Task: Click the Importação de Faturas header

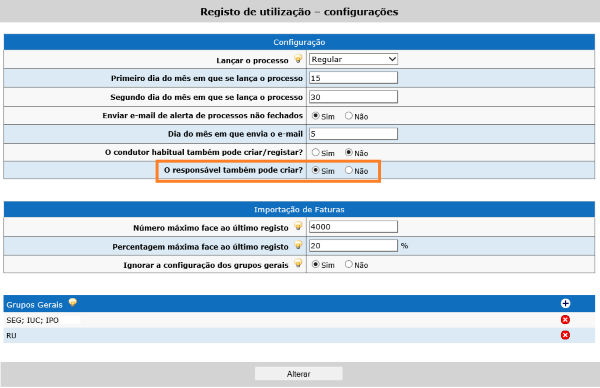Action: coord(299,209)
